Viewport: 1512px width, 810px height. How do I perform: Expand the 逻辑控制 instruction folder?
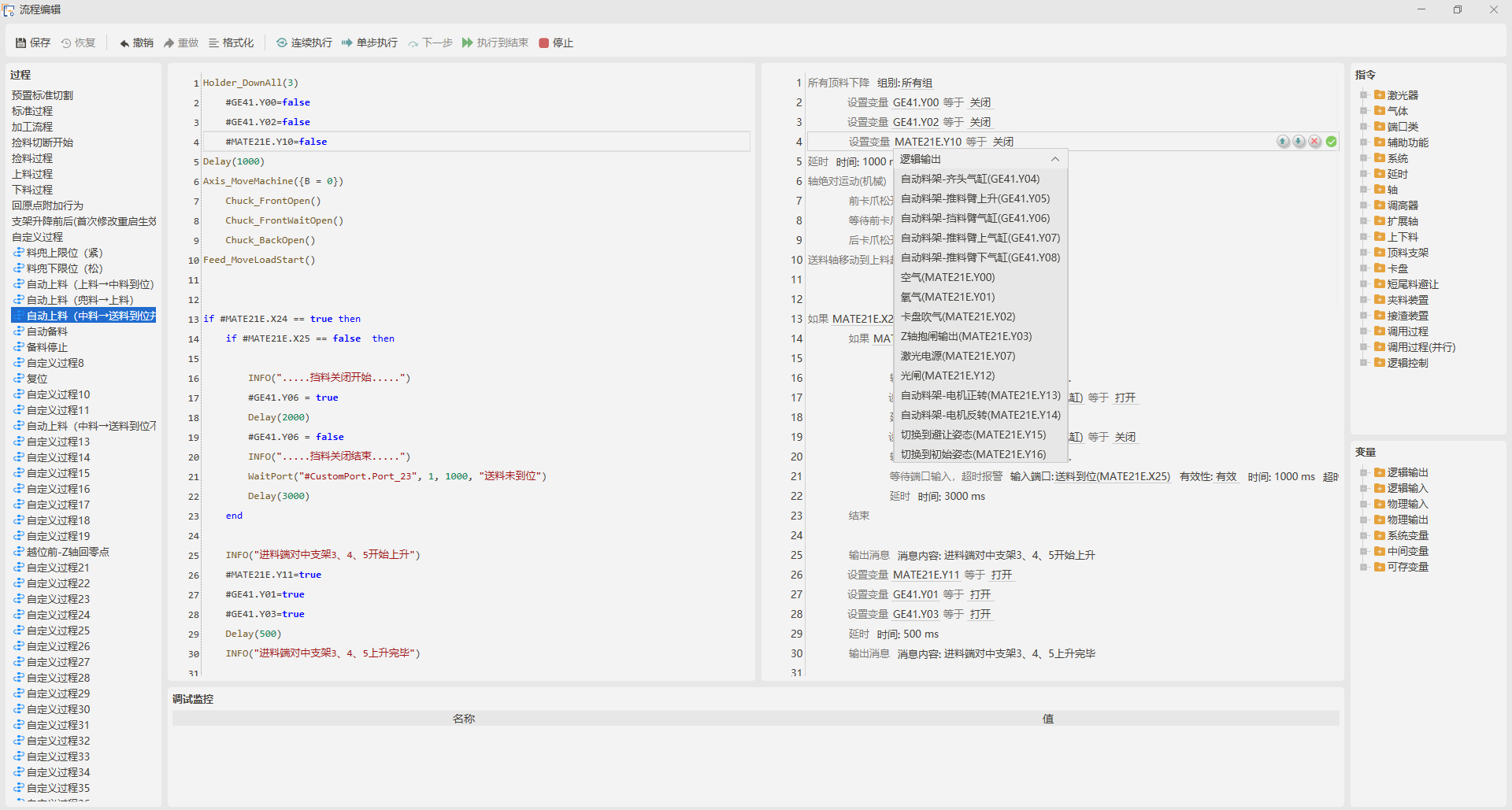coord(1363,363)
